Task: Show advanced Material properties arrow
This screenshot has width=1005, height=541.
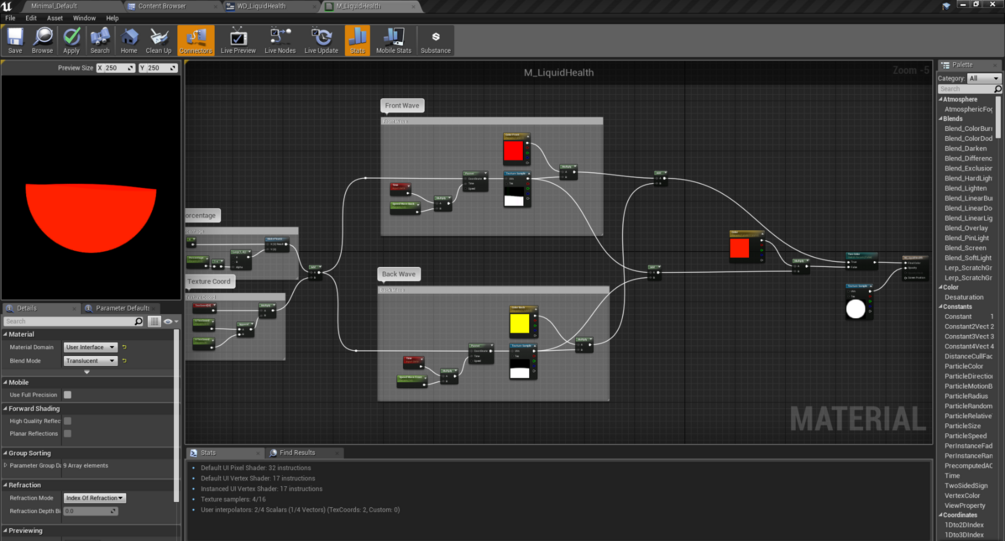Action: (87, 372)
